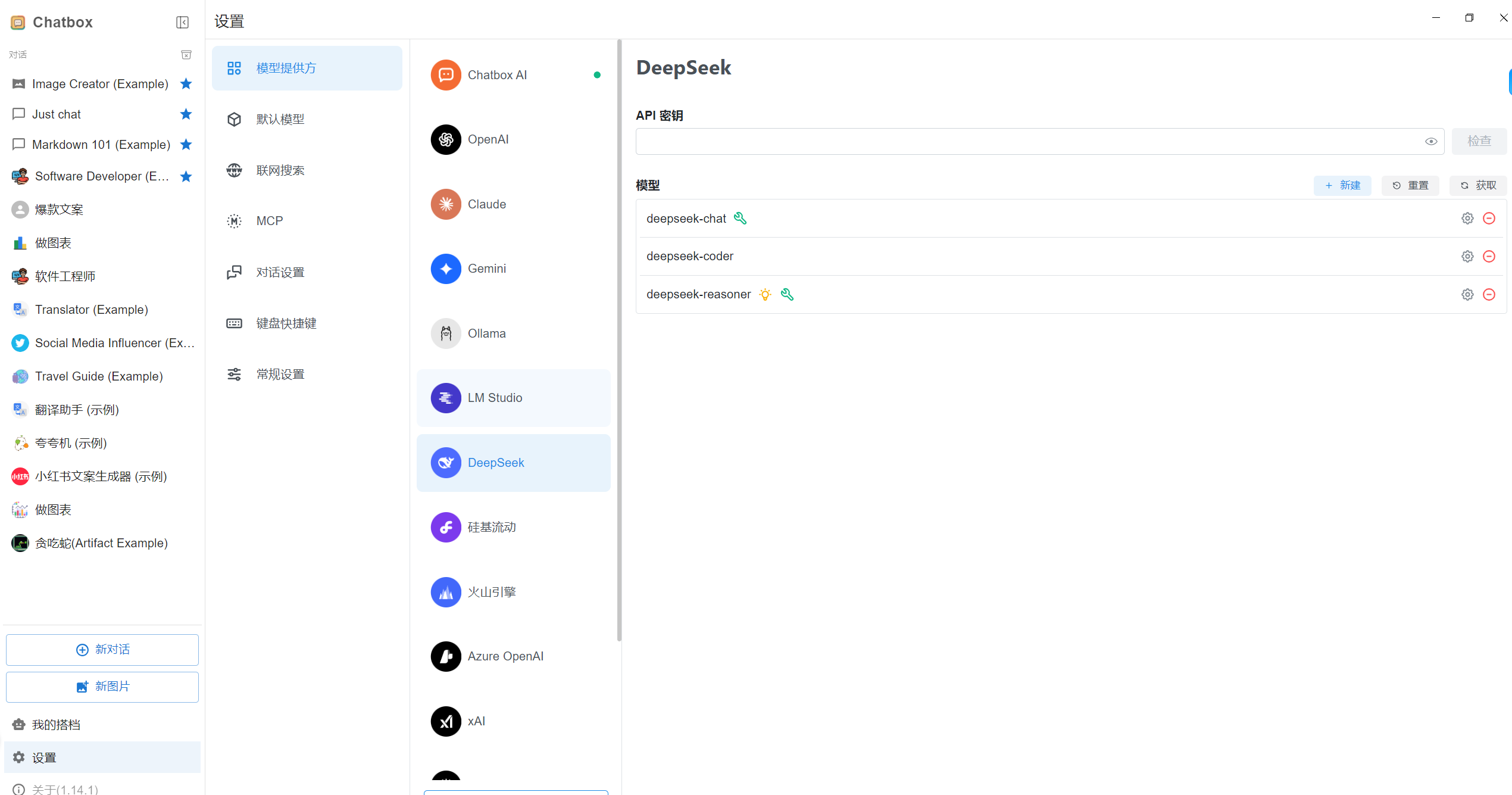
Task: Toggle API key visibility eye icon
Action: click(1431, 142)
